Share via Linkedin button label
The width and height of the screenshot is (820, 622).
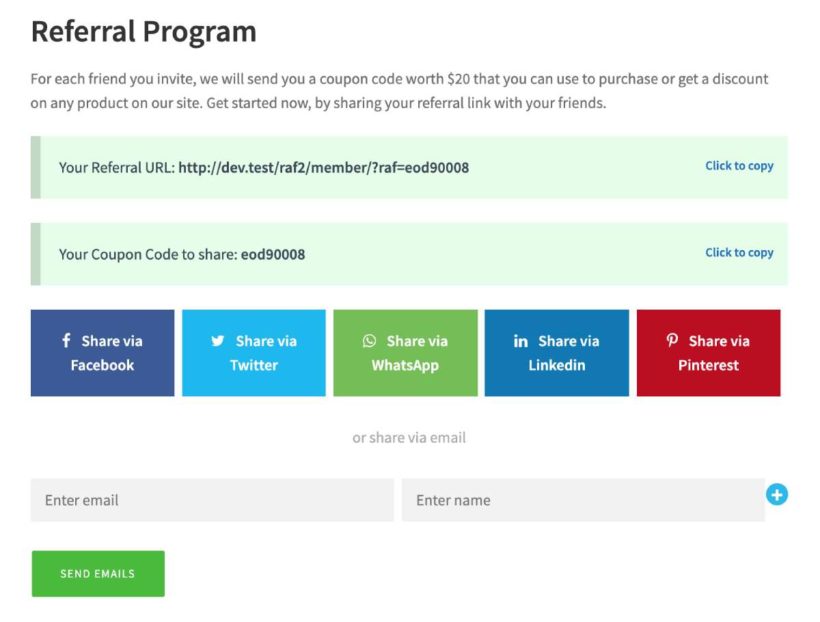click(x=557, y=353)
